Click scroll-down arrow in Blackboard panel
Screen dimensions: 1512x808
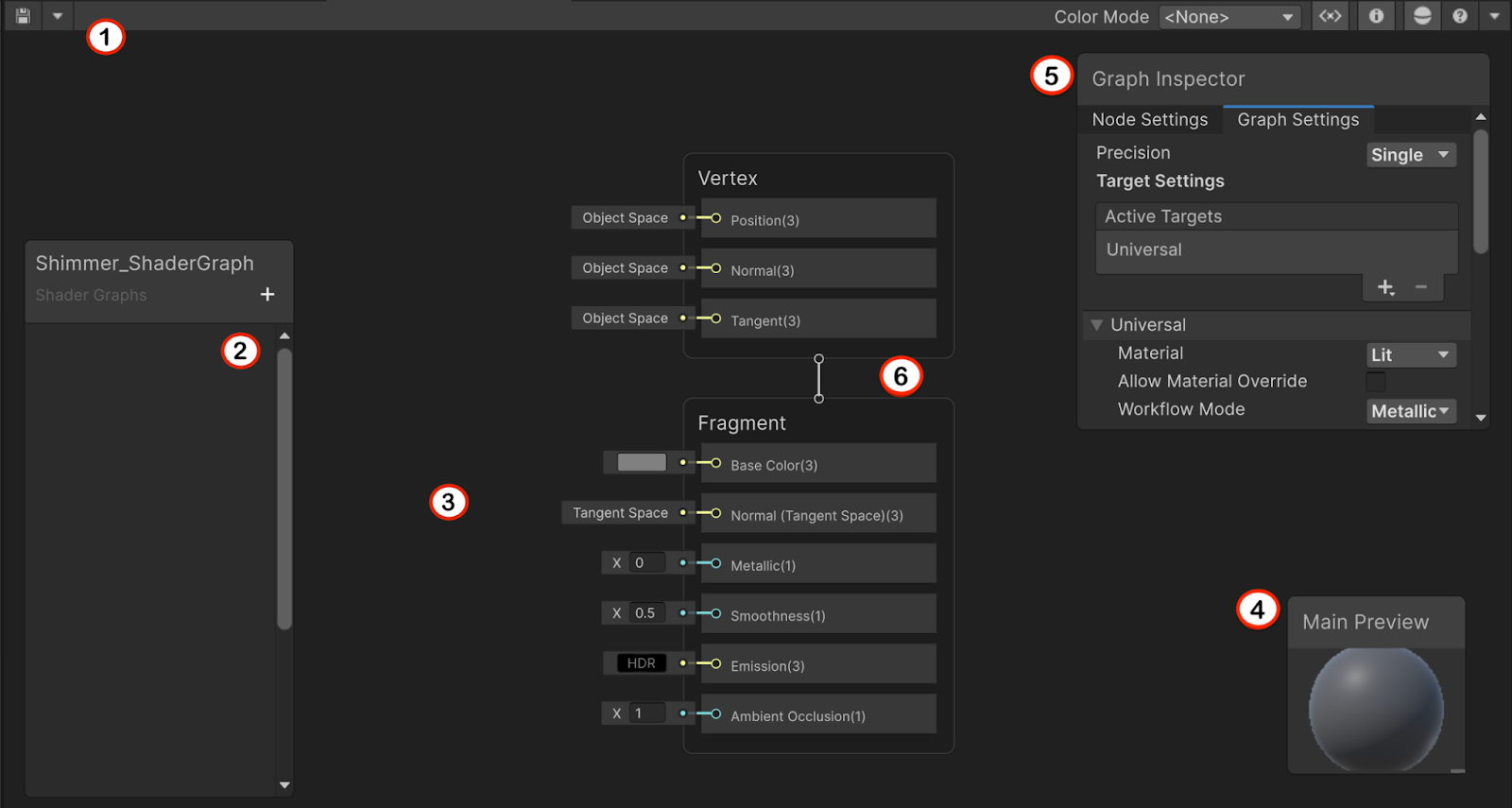tap(284, 784)
